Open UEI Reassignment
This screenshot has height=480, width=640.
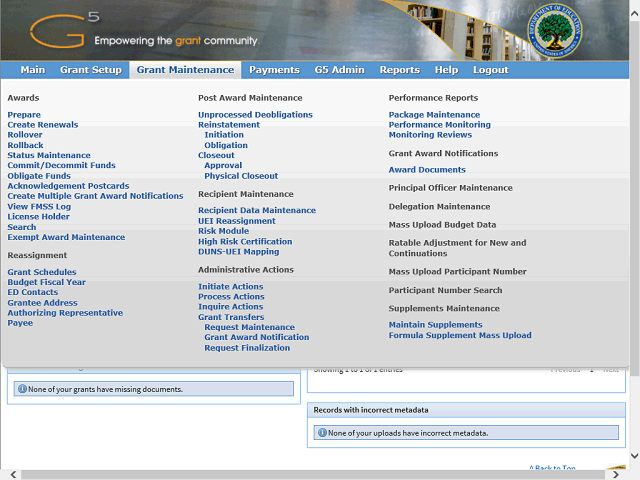(x=237, y=221)
